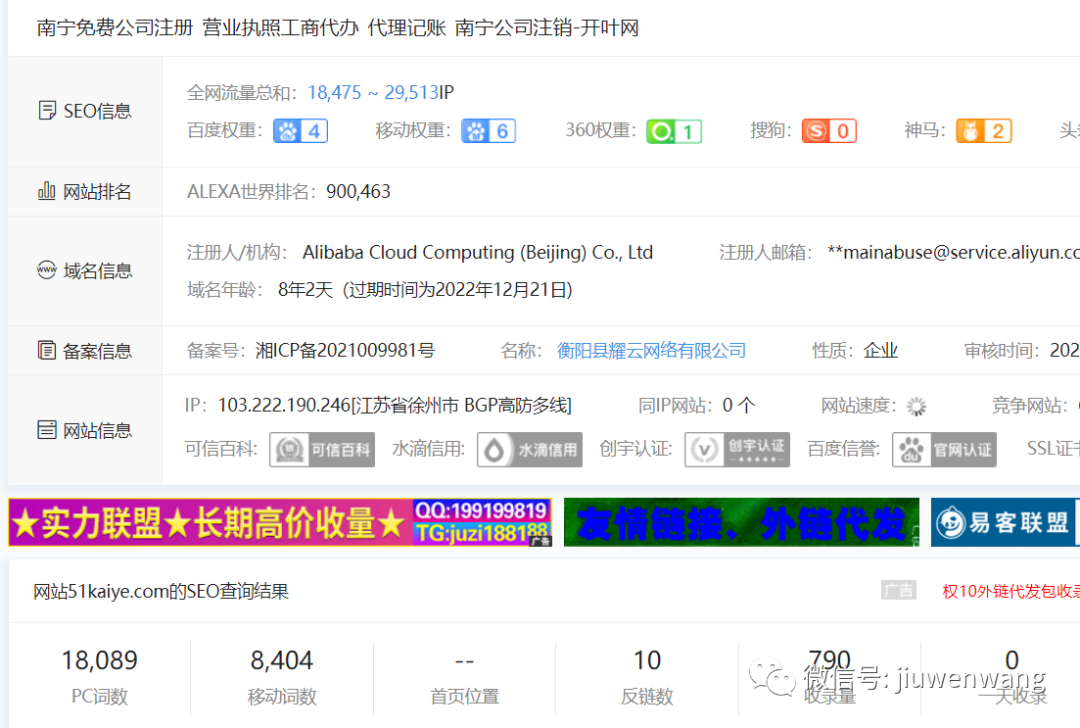Click the gray 广告 tag

click(x=898, y=590)
